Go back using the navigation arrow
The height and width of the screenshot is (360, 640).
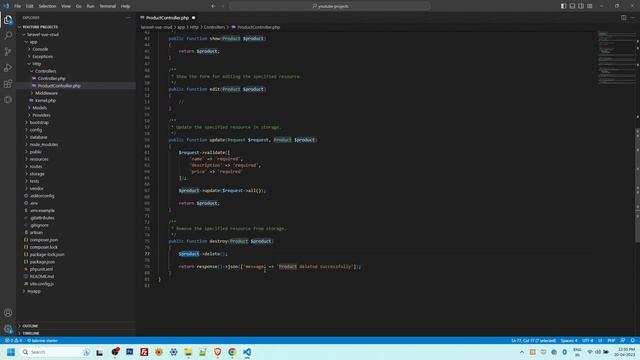tap(213, 6)
